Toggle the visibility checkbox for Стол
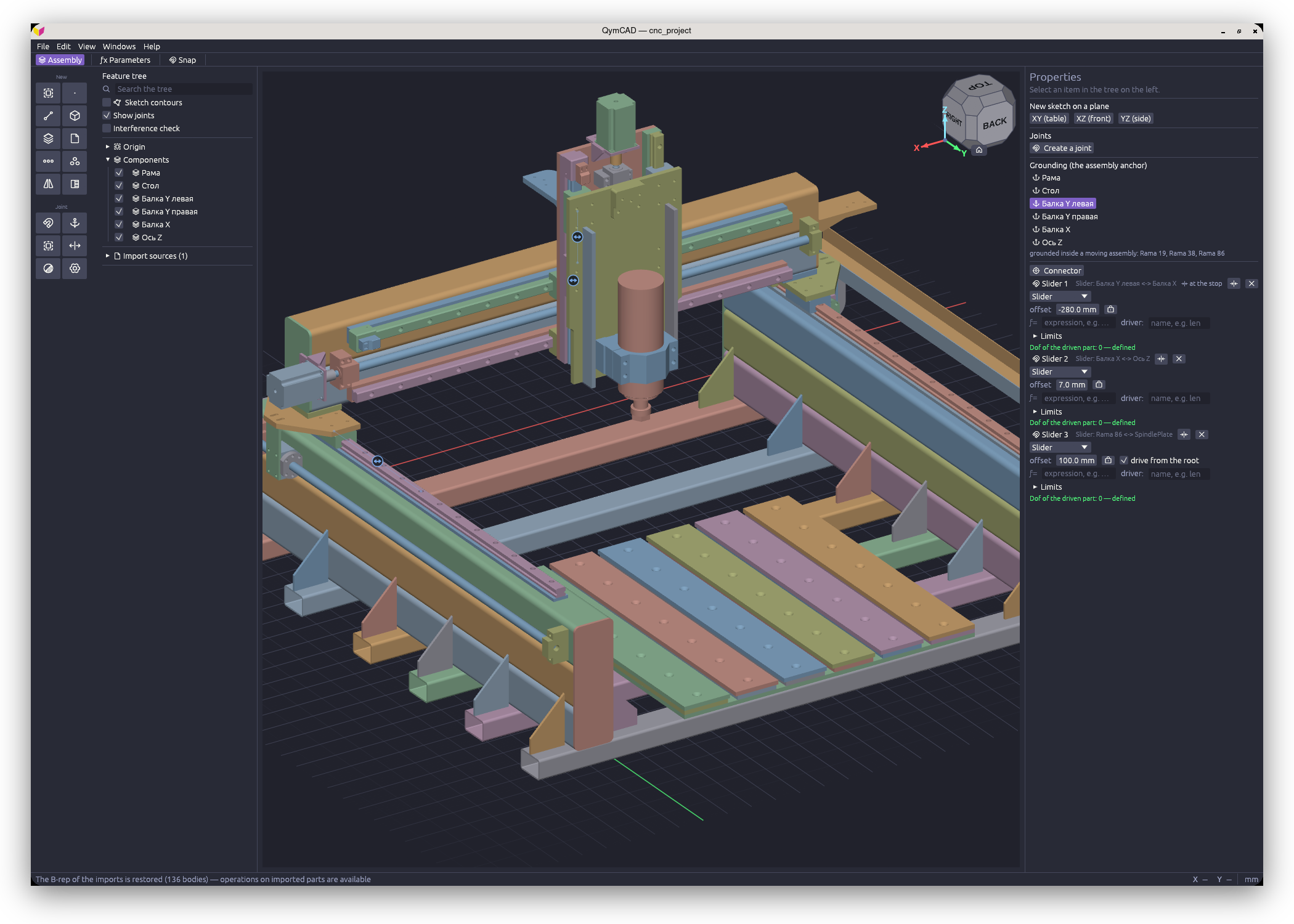Image resolution: width=1294 pixels, height=924 pixels. coord(119,185)
